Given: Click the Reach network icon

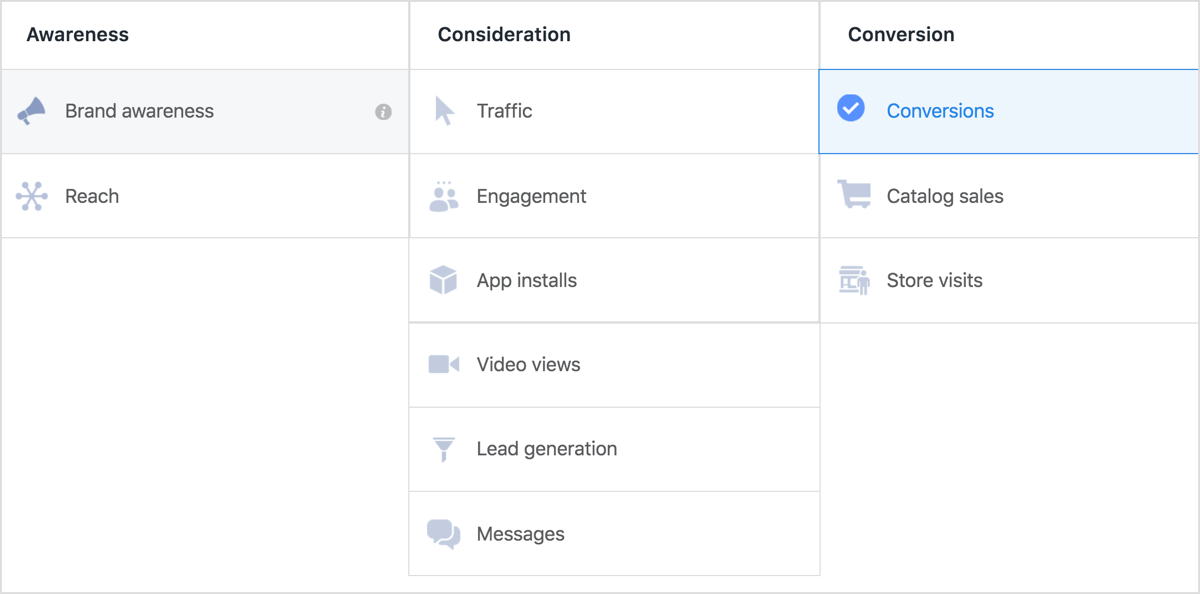Looking at the screenshot, I should pyautogui.click(x=32, y=196).
